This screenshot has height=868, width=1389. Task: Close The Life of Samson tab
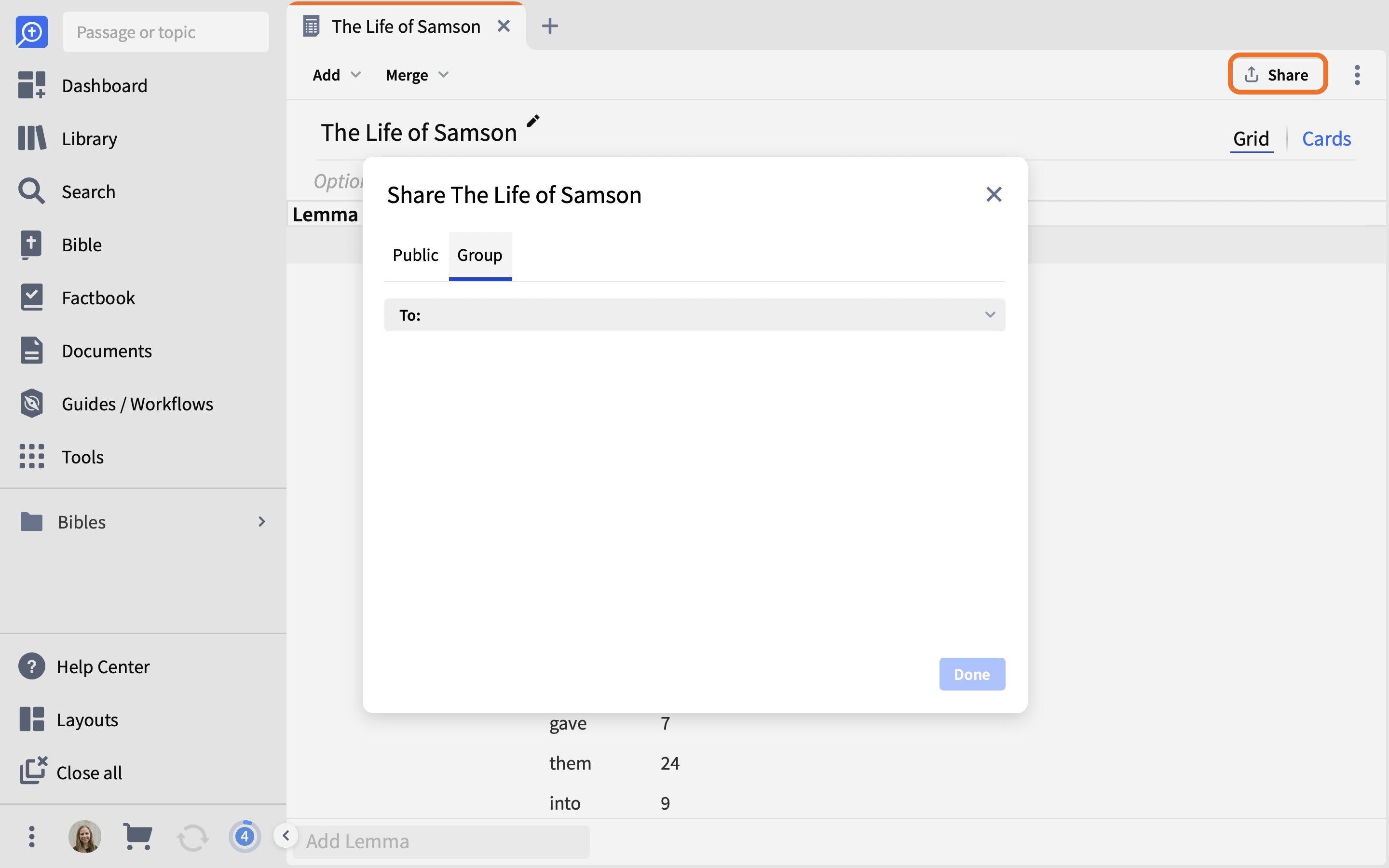pyautogui.click(x=504, y=27)
